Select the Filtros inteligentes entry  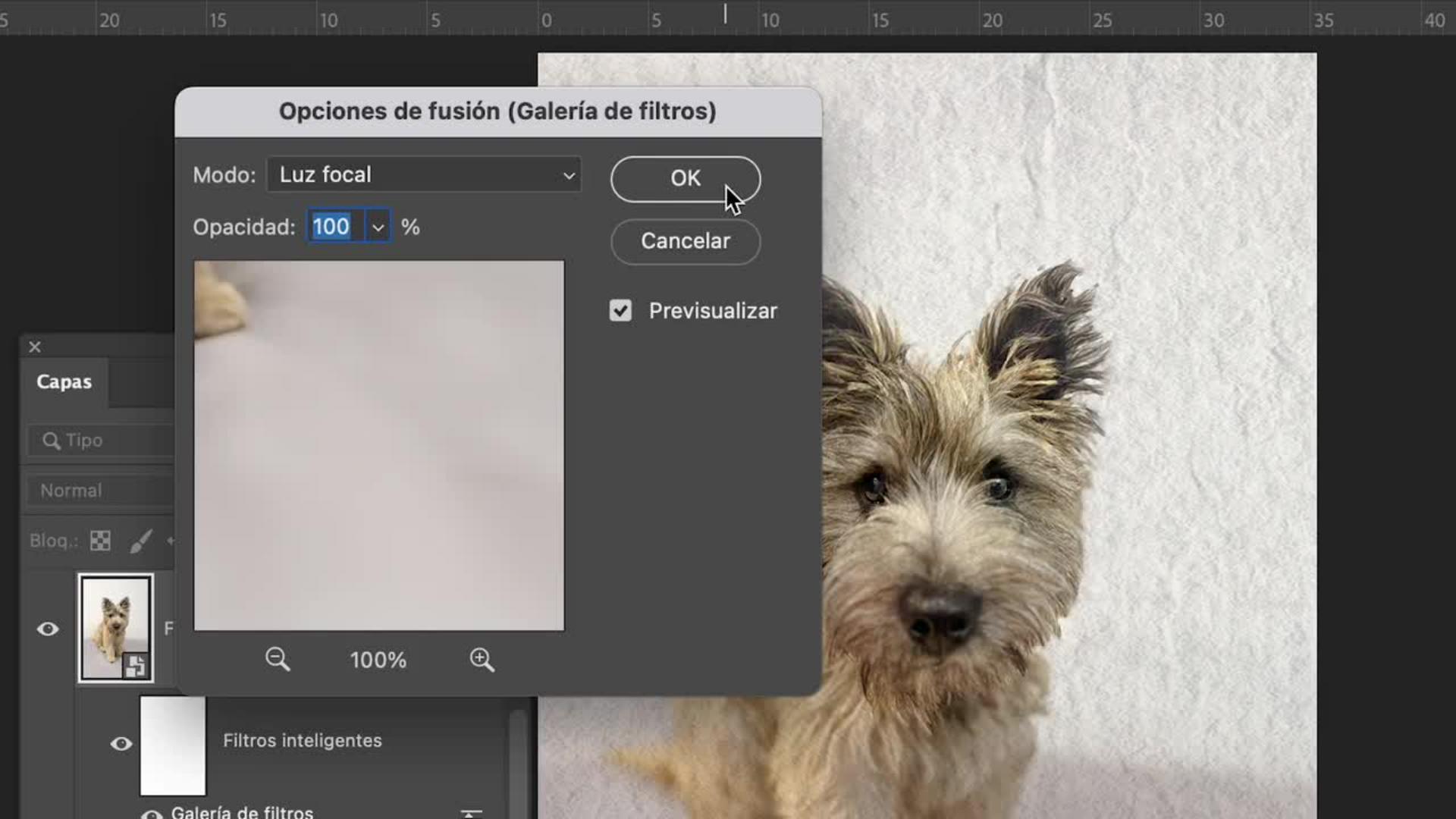(303, 740)
